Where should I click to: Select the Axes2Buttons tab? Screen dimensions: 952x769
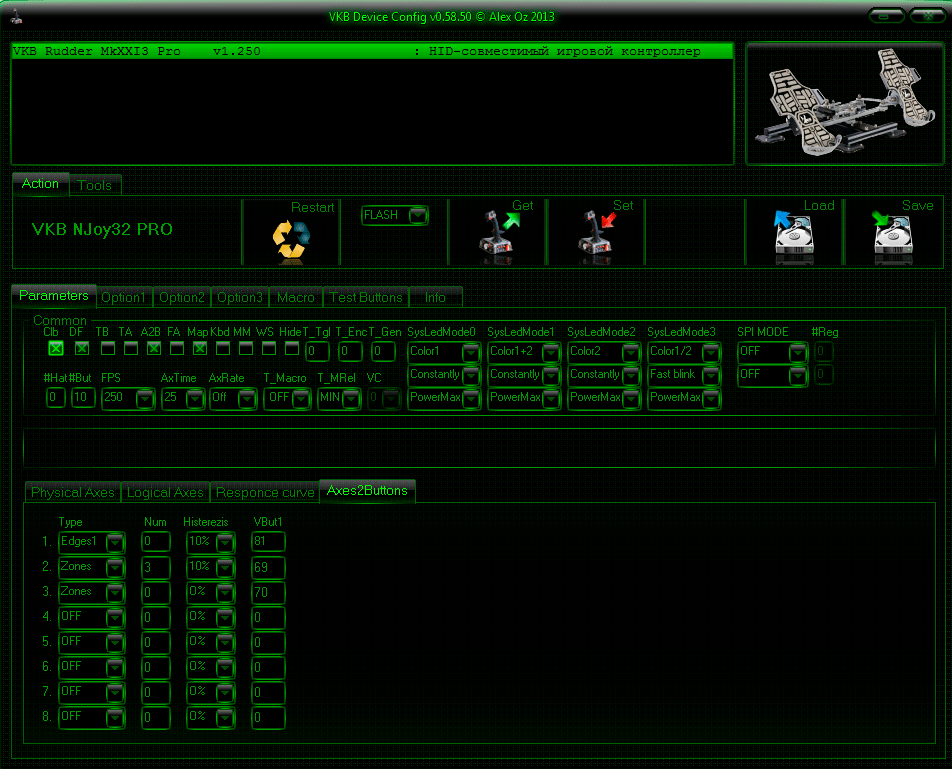(x=367, y=490)
